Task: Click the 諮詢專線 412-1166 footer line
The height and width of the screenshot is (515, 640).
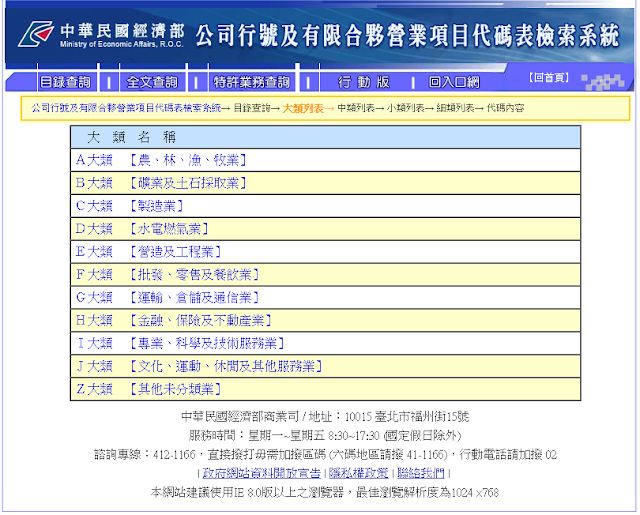Action: click(x=325, y=454)
